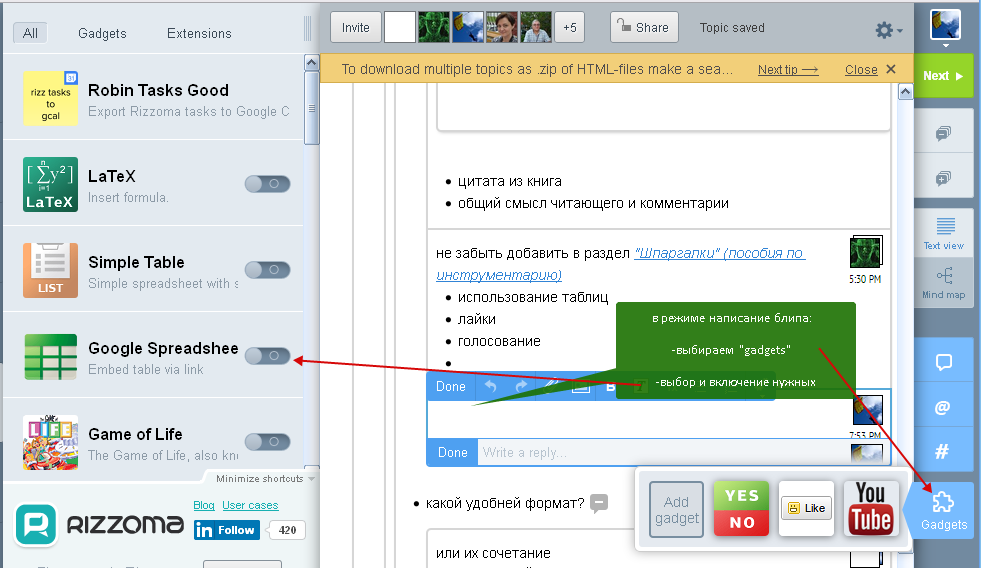This screenshot has width=981, height=568.
Task: Switch to Text view
Action: click(943, 232)
